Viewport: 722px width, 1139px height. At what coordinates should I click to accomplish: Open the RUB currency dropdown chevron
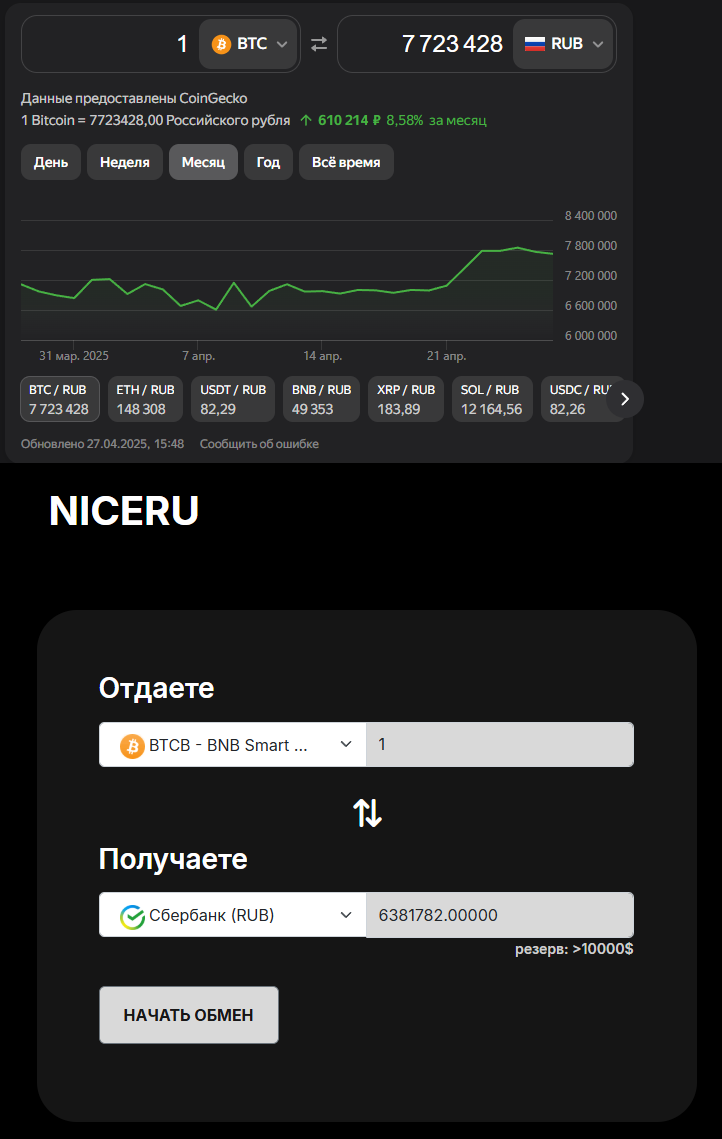pos(598,44)
